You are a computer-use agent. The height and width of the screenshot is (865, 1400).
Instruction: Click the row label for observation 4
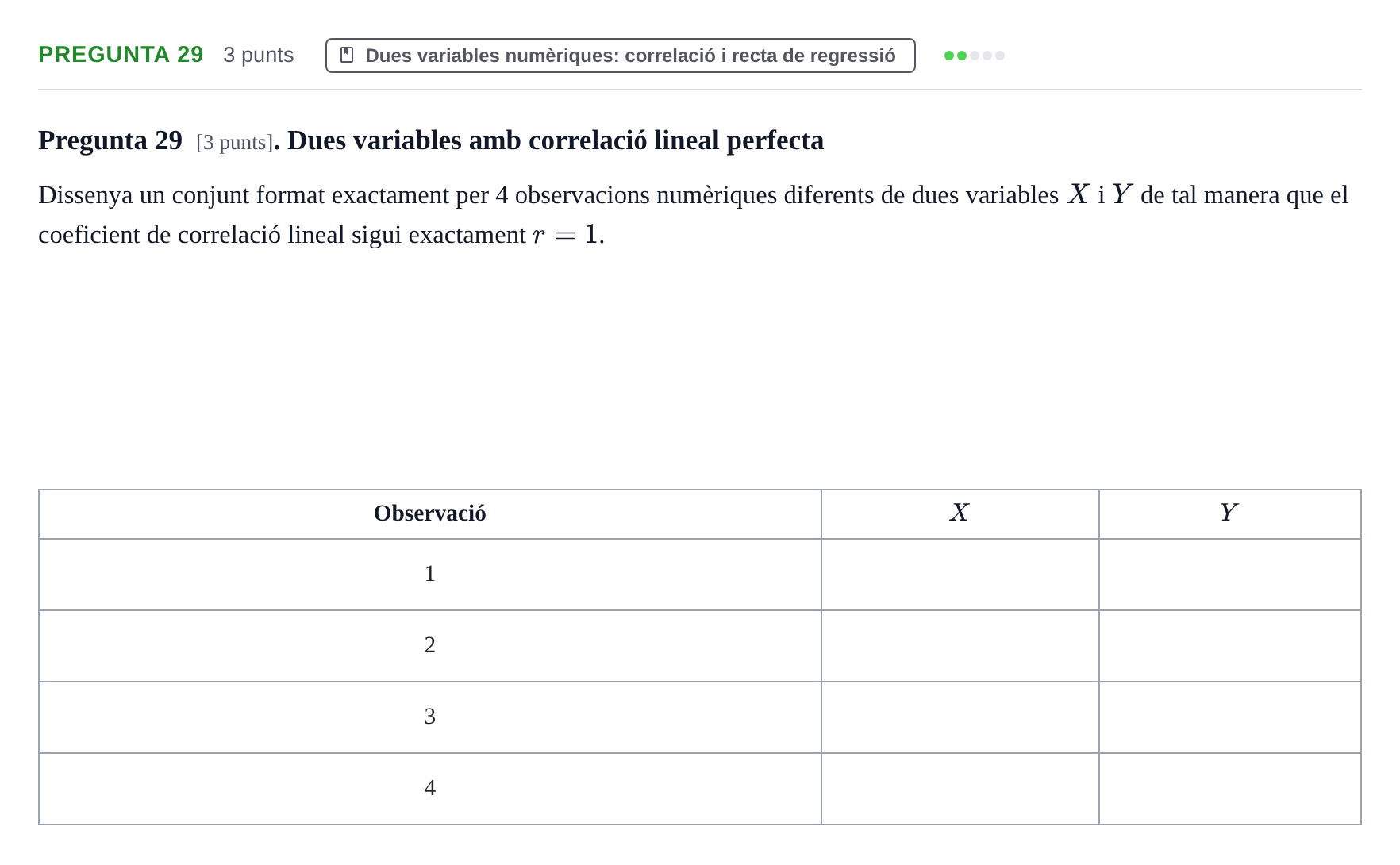click(430, 789)
